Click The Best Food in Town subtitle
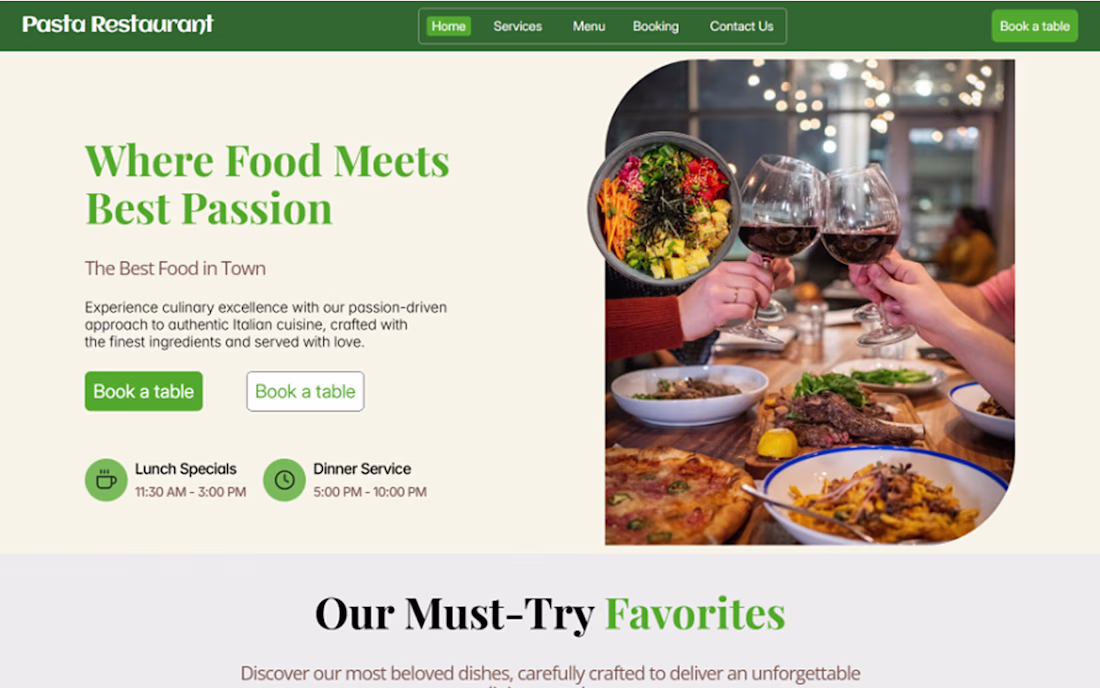The height and width of the screenshot is (688, 1100). [175, 269]
